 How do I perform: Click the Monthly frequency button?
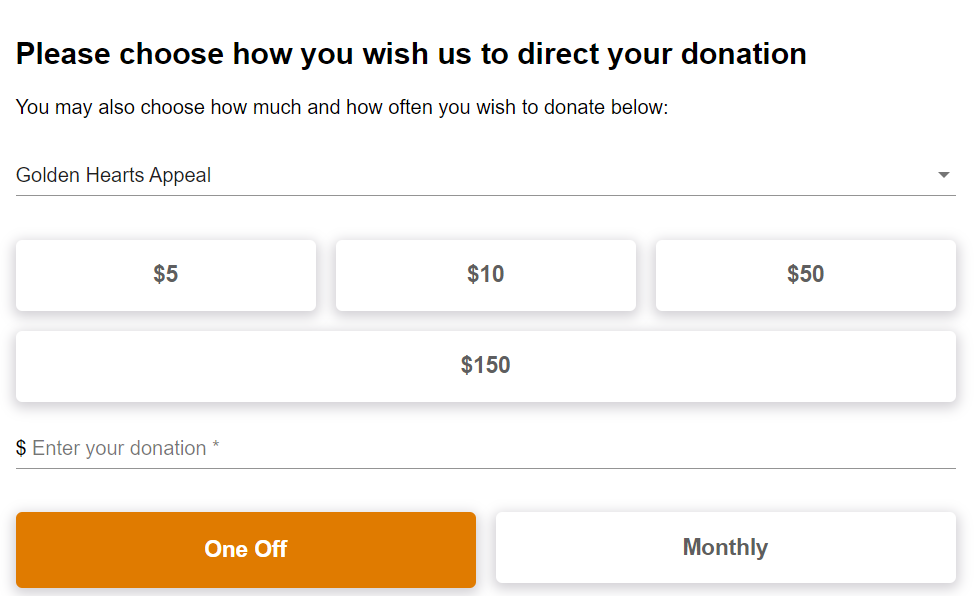click(725, 547)
